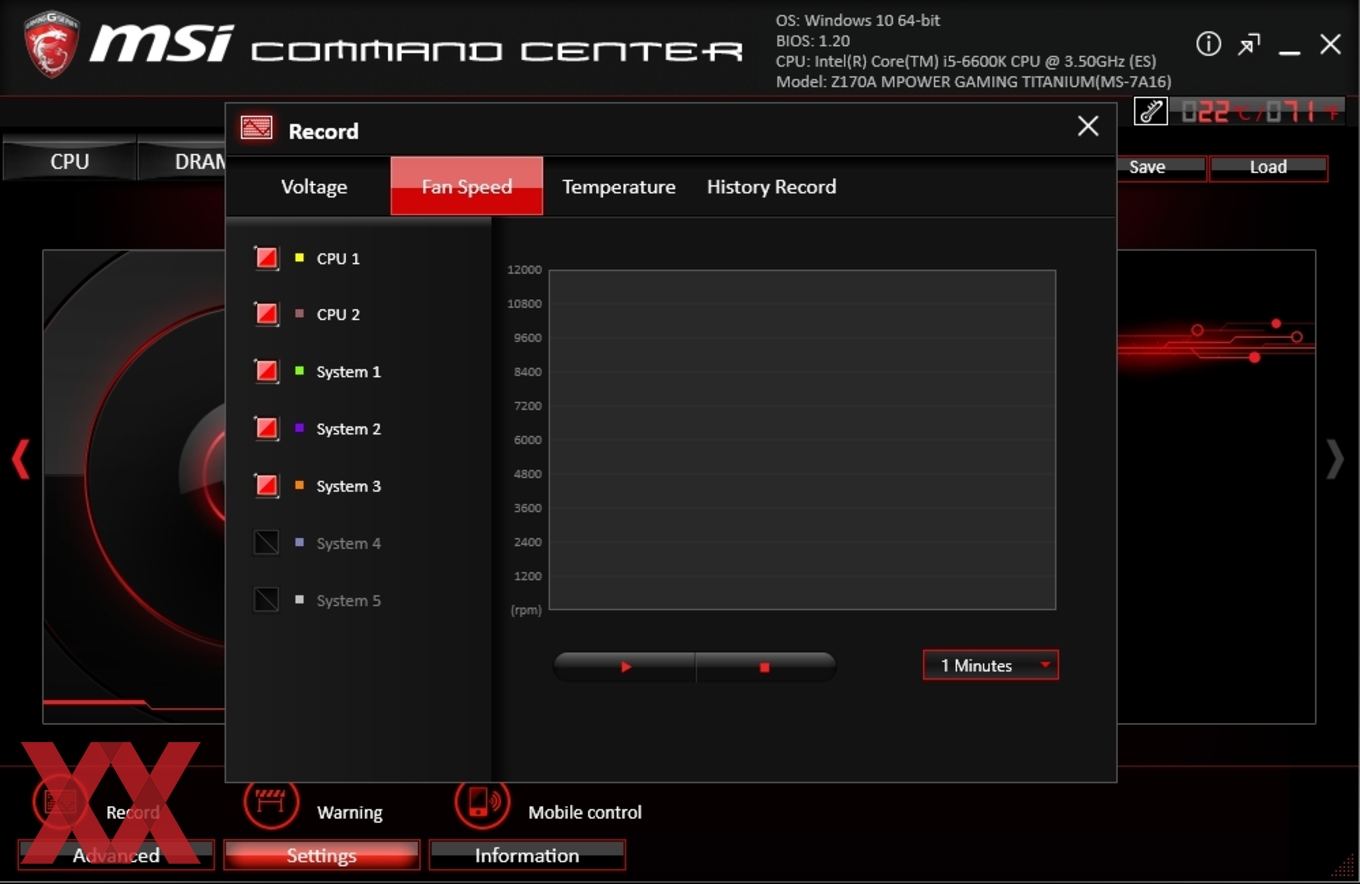The height and width of the screenshot is (884, 1360).
Task: Click the System 5 label
Action: coord(348,600)
